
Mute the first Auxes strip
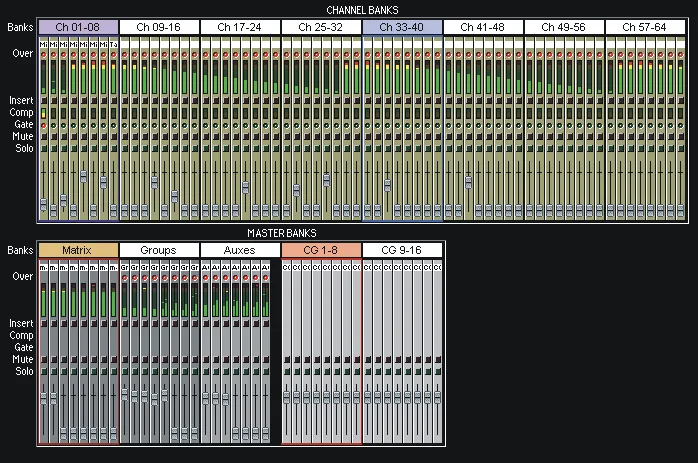[x=206, y=359]
